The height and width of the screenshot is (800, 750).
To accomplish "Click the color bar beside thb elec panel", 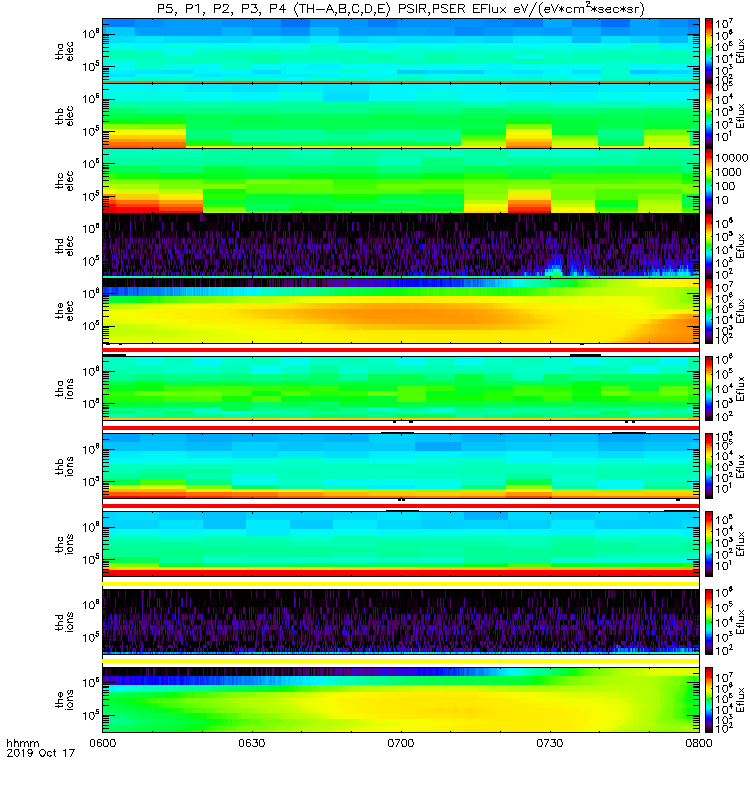I will (x=709, y=116).
